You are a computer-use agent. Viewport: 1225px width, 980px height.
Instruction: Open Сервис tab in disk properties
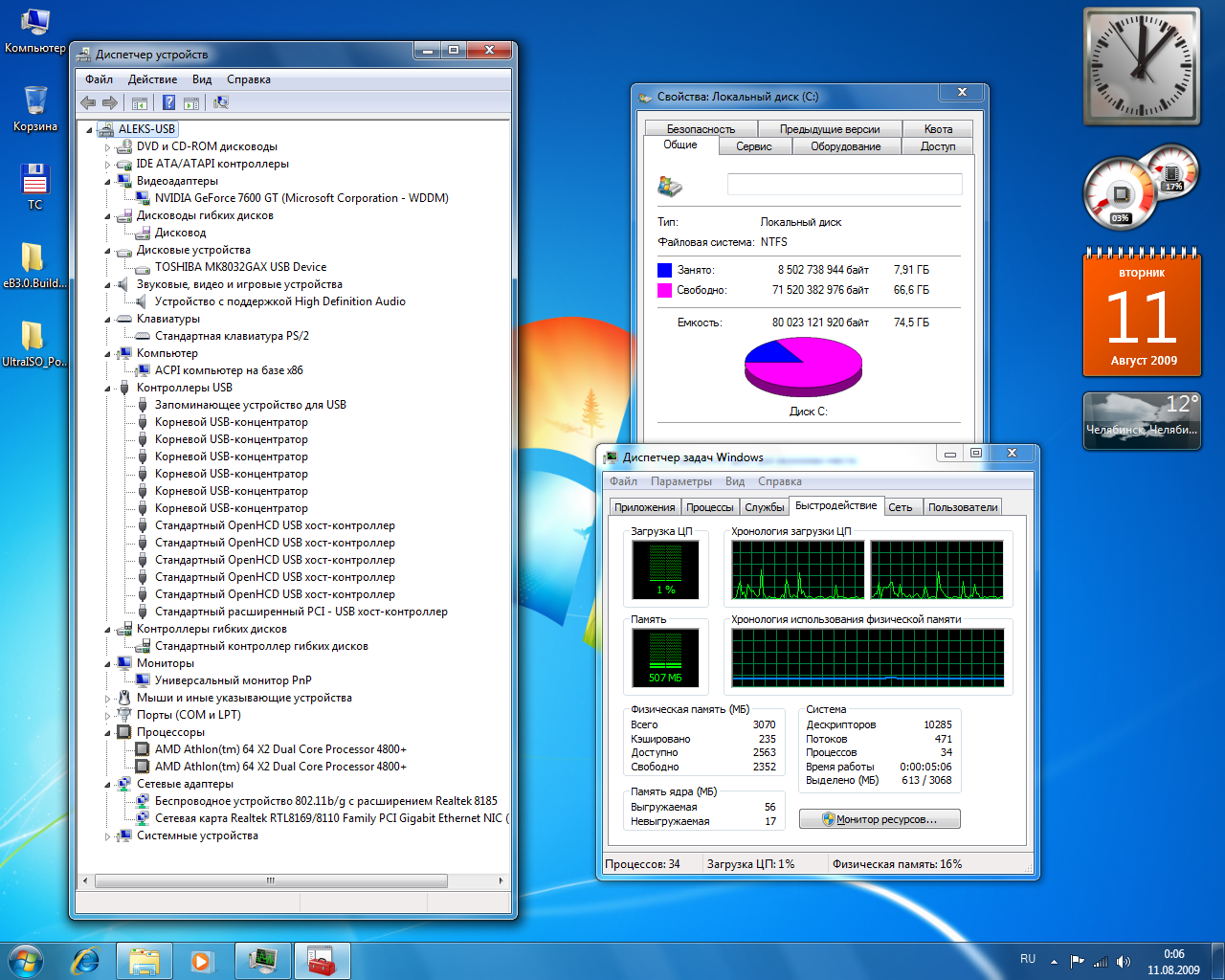pyautogui.click(x=754, y=146)
